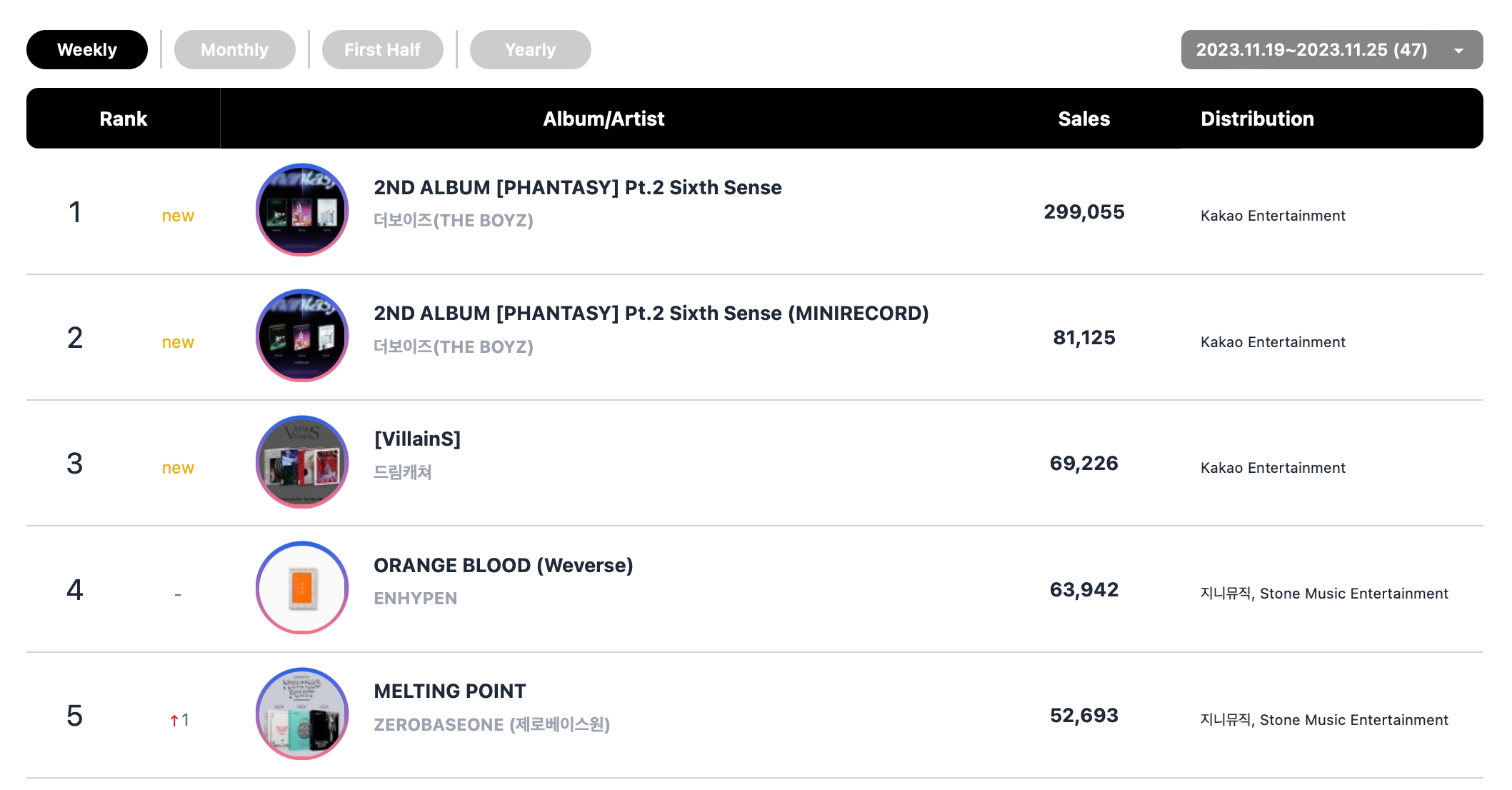Switch to the Weekly chart tab
The image size is (1512, 790).
click(x=87, y=50)
